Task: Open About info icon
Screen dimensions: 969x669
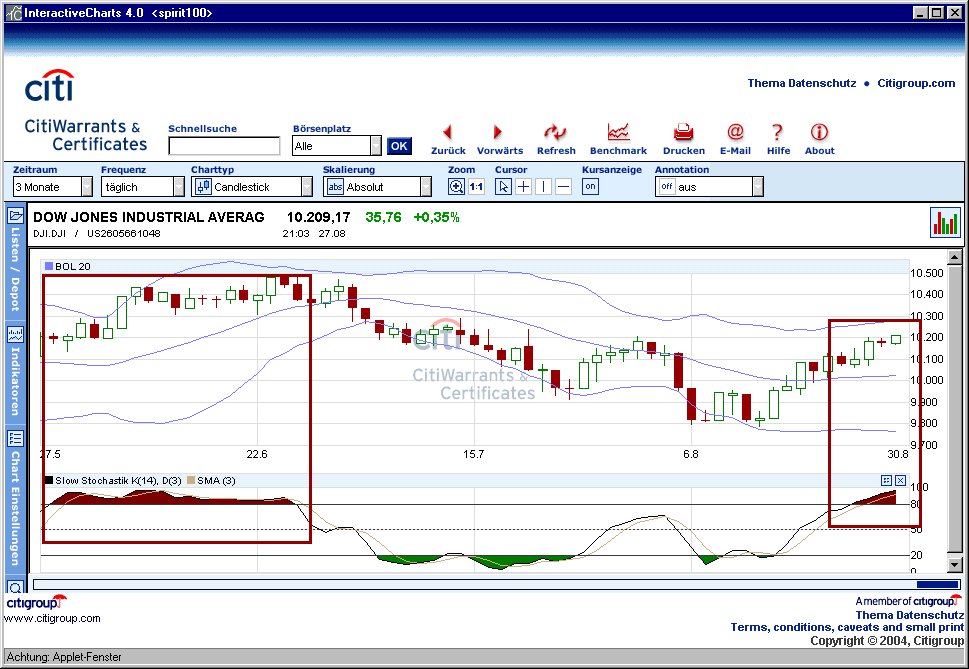Action: (x=819, y=132)
